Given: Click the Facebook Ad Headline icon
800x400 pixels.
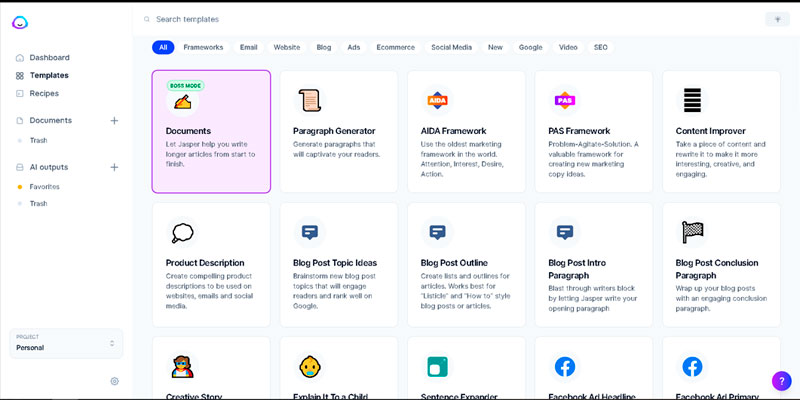Looking at the screenshot, I should pyautogui.click(x=565, y=366).
